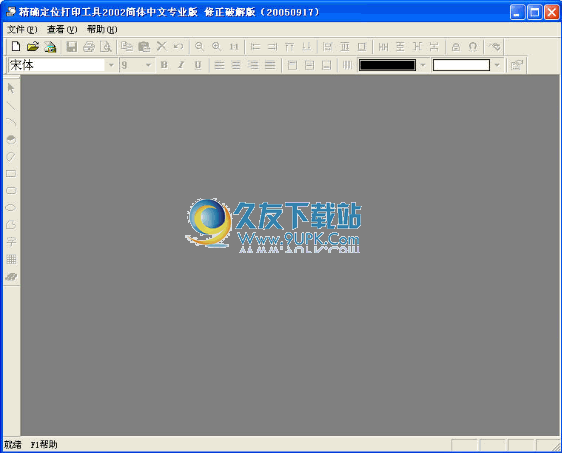Set vertical text alignment to middle
Image resolution: width=562 pixels, height=453 pixels.
pyautogui.click(x=309, y=65)
